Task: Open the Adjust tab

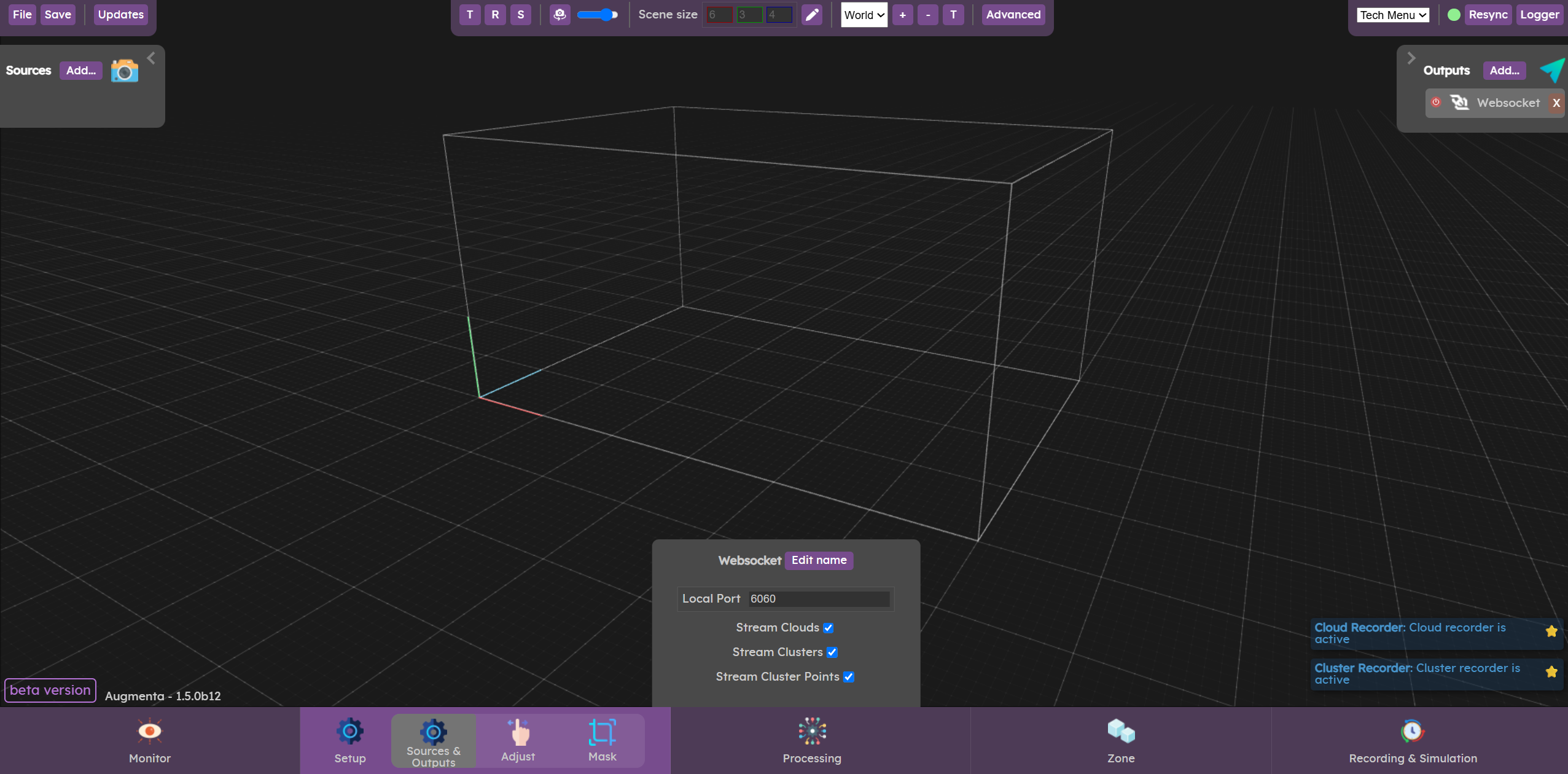Action: (x=517, y=740)
